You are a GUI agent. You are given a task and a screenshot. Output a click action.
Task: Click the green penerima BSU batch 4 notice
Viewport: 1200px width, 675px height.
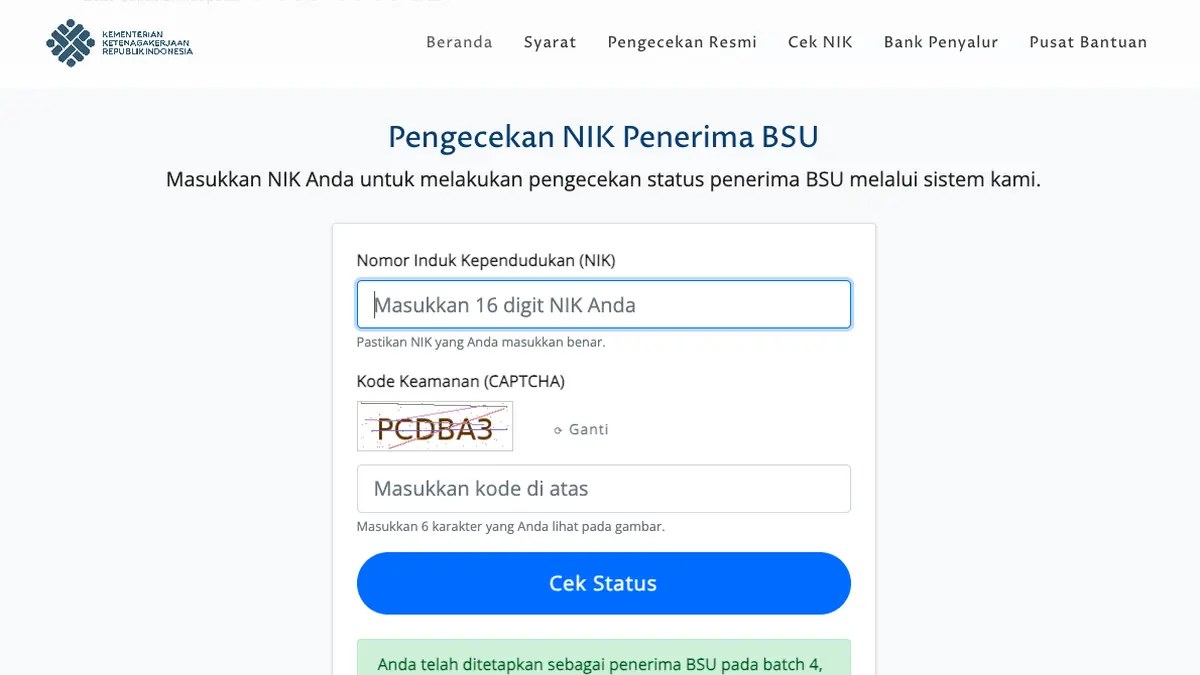[604, 657]
